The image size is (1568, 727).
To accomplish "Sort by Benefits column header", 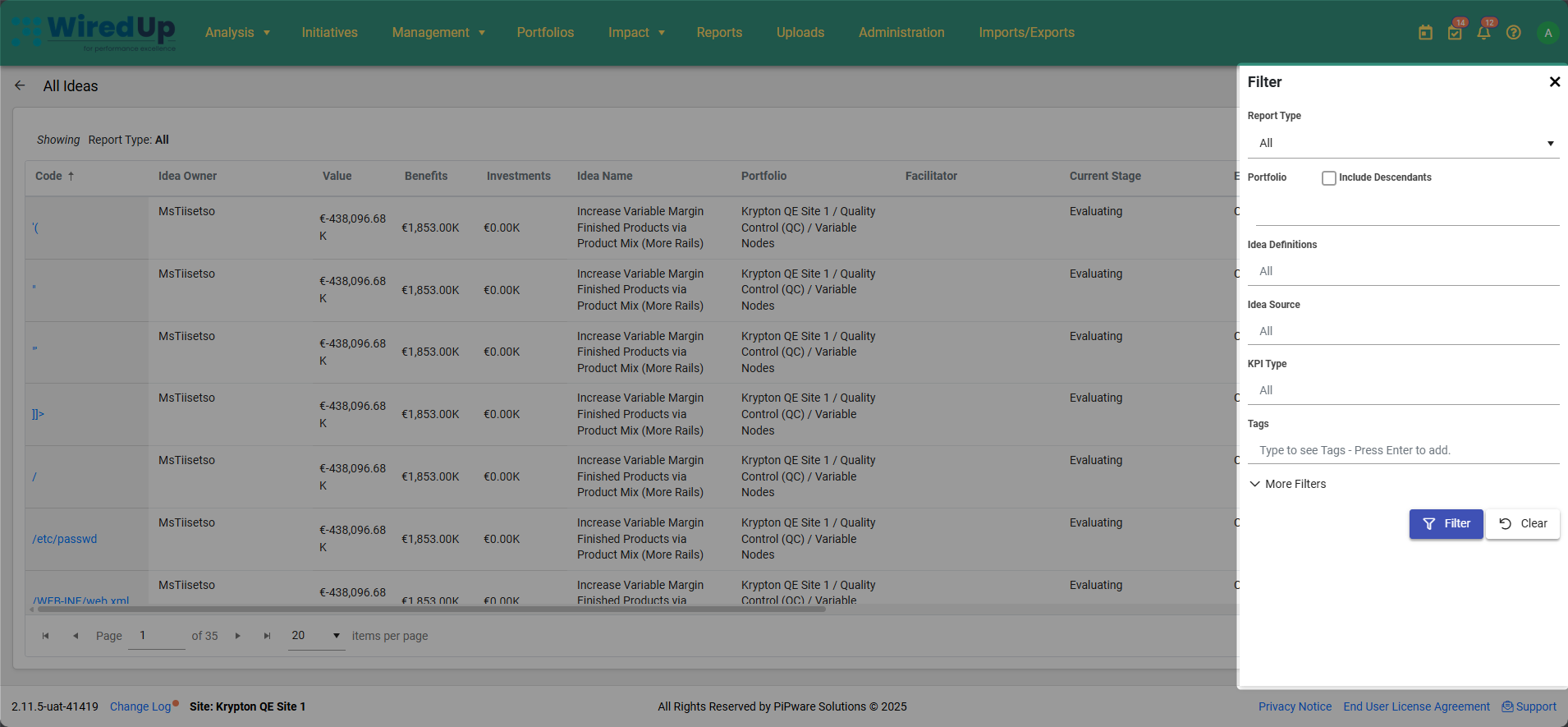I will [426, 176].
